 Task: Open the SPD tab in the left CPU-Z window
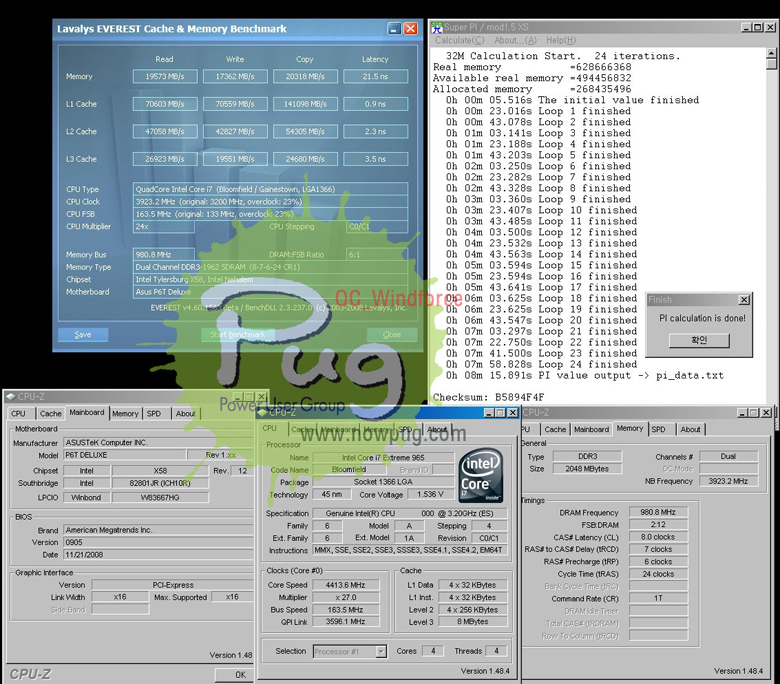(x=154, y=413)
